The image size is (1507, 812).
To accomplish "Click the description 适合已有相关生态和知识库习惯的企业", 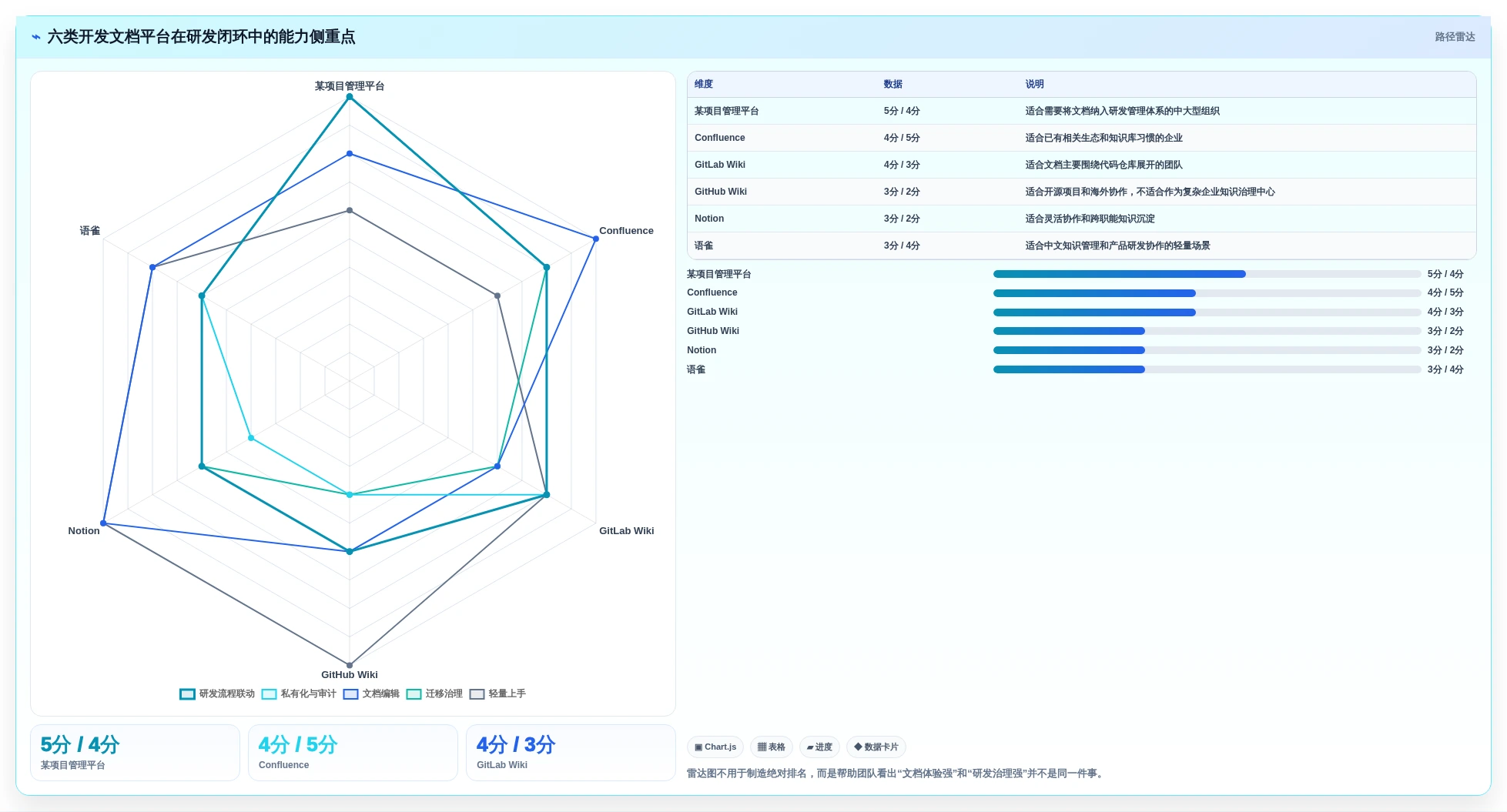I will (1104, 138).
